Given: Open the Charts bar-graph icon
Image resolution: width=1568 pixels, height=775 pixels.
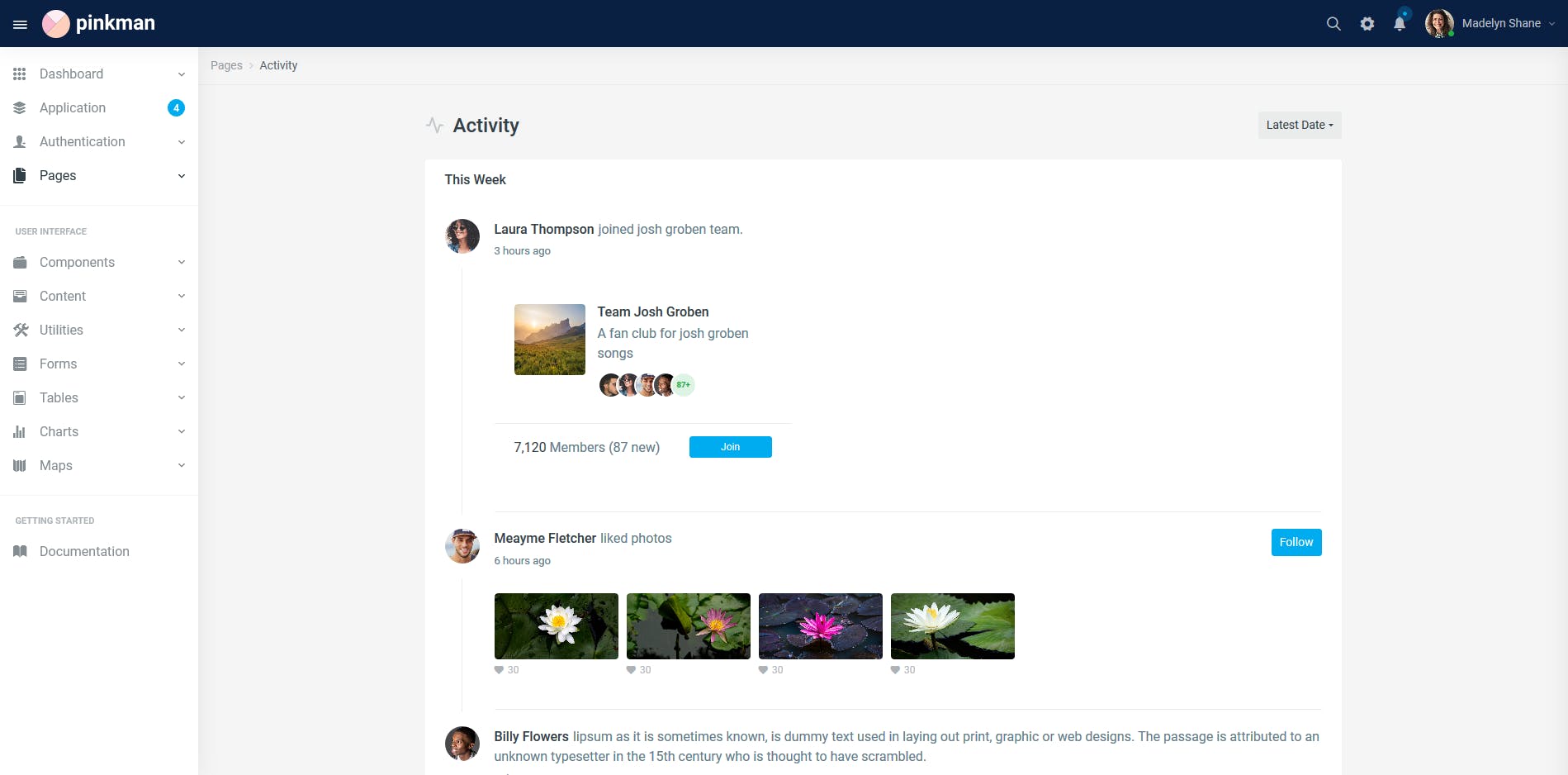Looking at the screenshot, I should (x=20, y=431).
